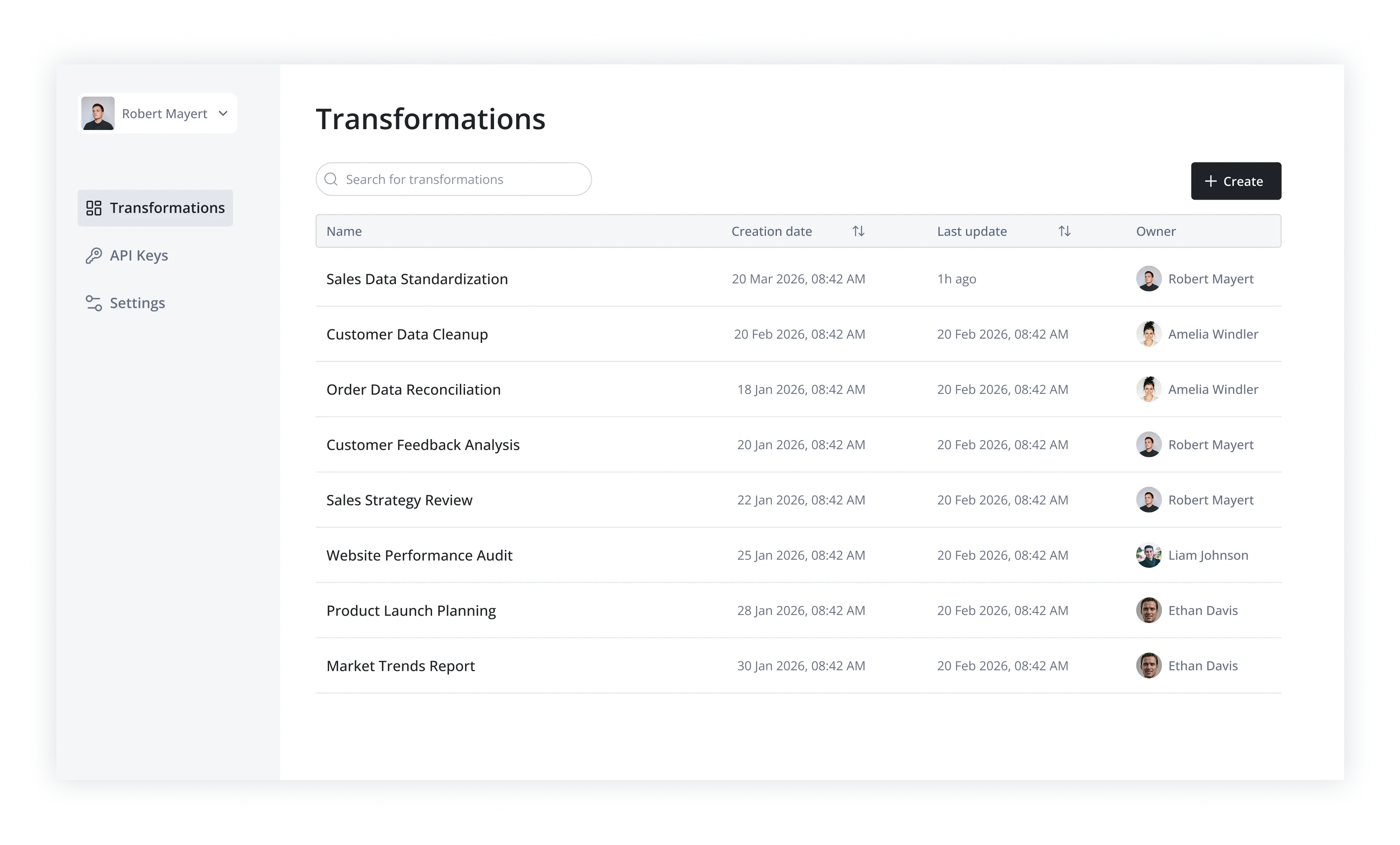Image resolution: width=1400 pixels, height=845 pixels.
Task: Navigate to API Keys in the sidebar
Action: [x=139, y=255]
